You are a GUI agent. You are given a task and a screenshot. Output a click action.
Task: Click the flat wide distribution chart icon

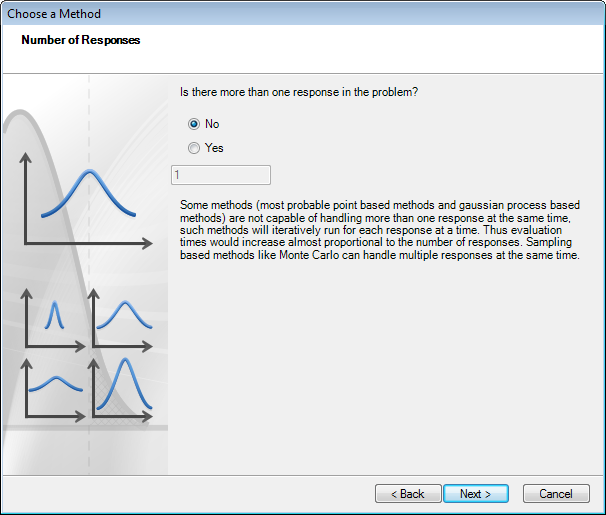(55, 384)
